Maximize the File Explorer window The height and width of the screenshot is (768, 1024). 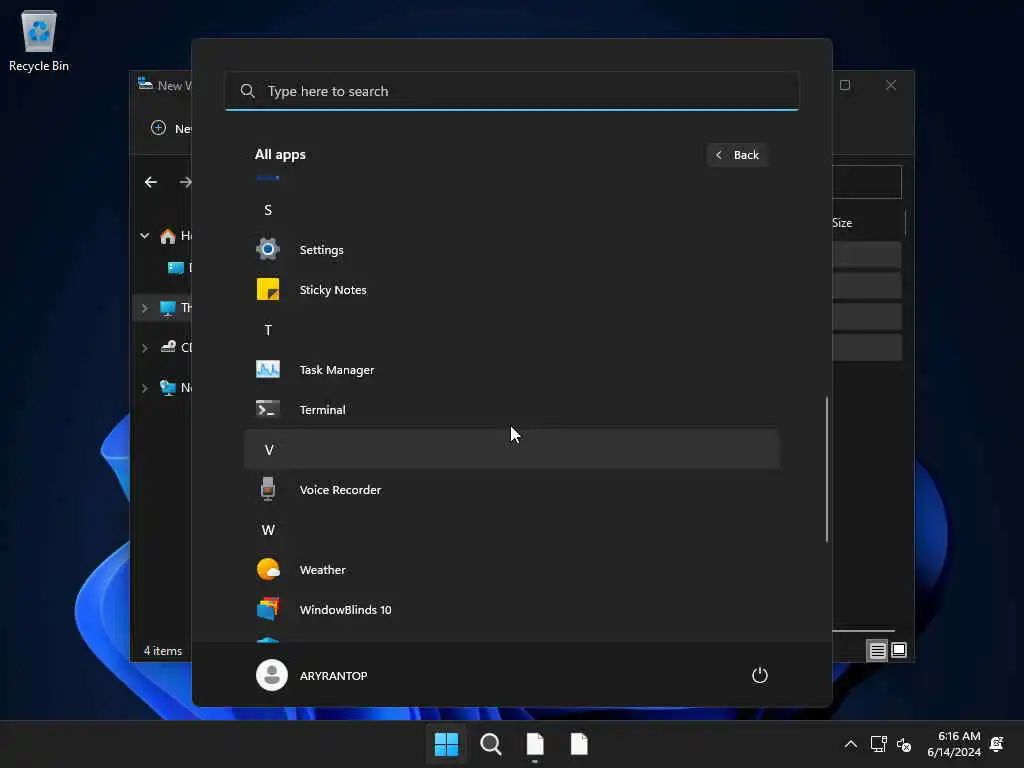tap(844, 85)
